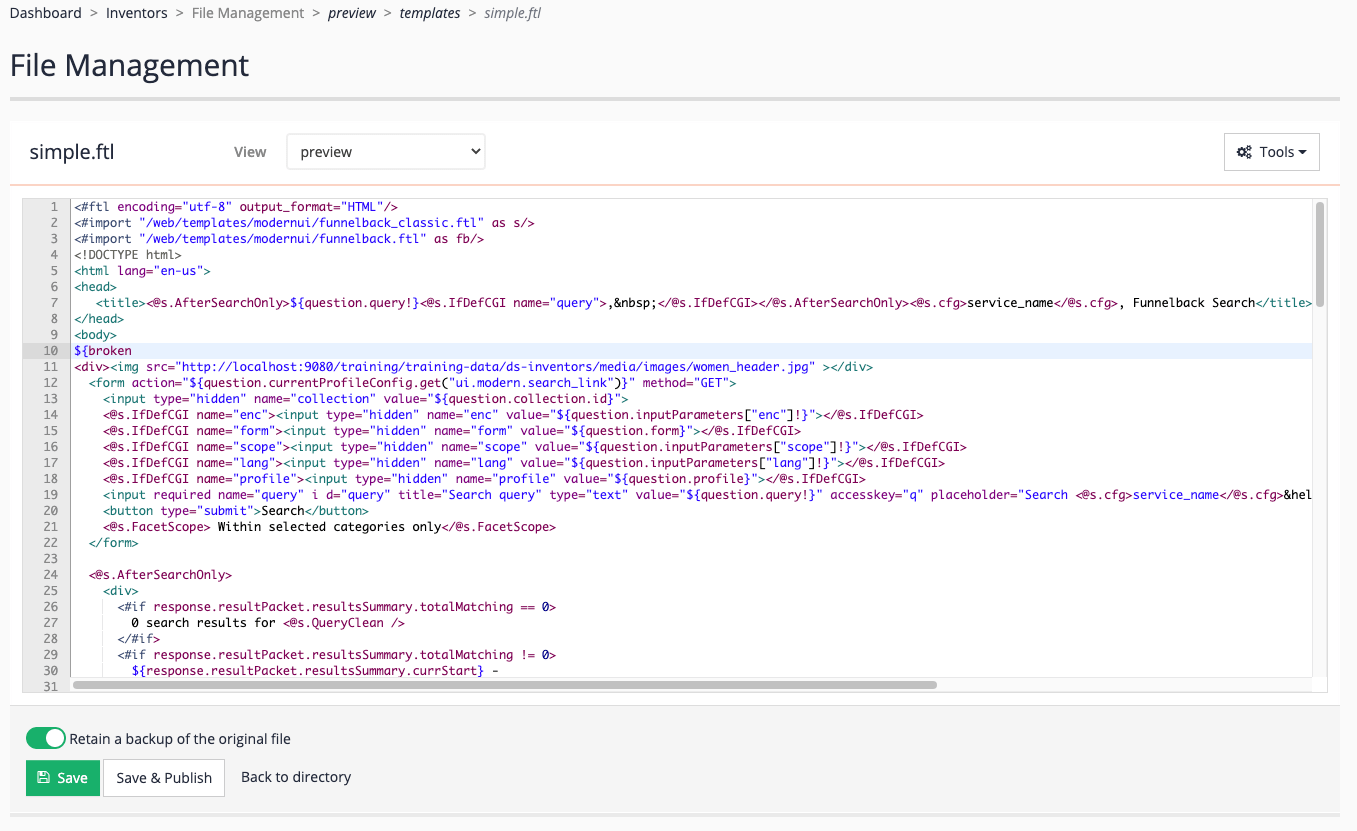Open the preview breadcrumb item

352,13
